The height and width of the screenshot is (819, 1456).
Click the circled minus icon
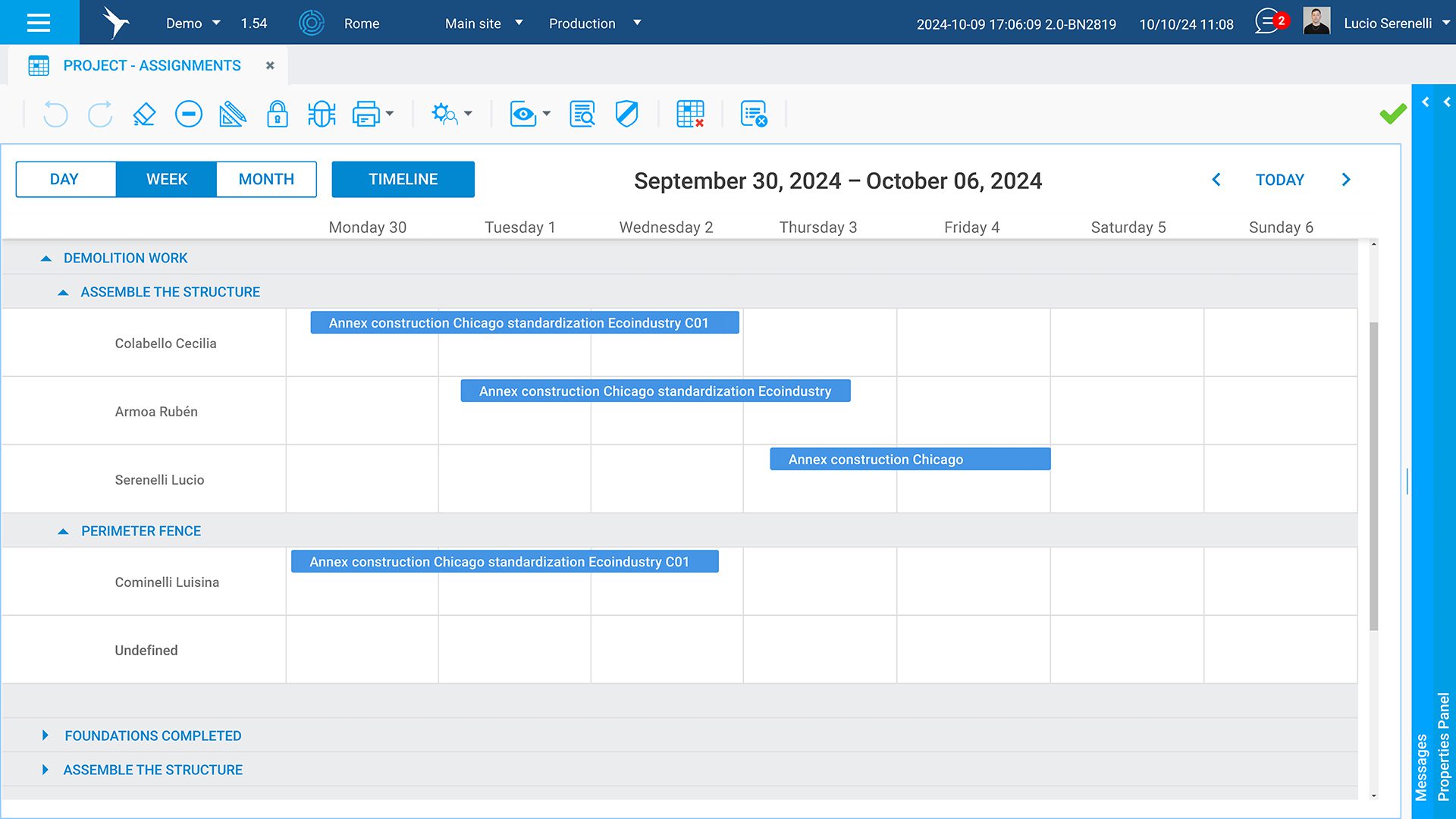pos(188,115)
